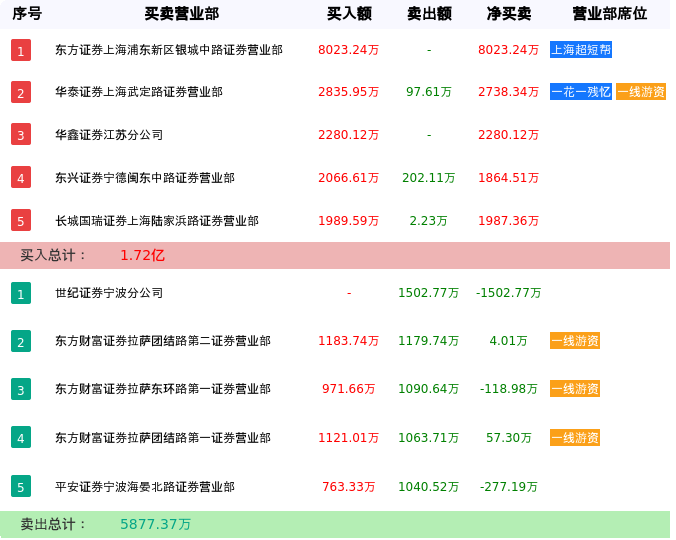
Task: Open 东方证券上海浦东新区银城中路证券营业部
Action: [169, 50]
